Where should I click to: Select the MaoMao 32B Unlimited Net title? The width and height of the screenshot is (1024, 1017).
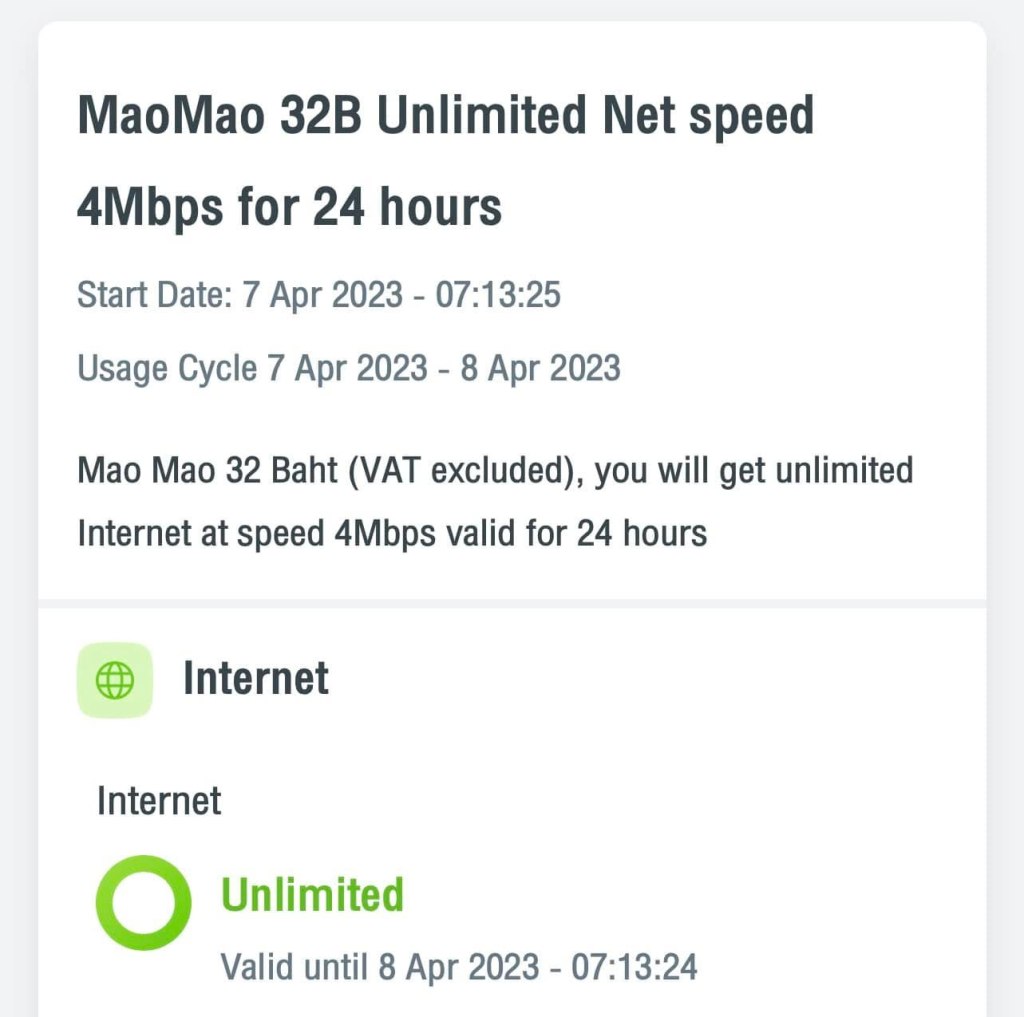445,117
